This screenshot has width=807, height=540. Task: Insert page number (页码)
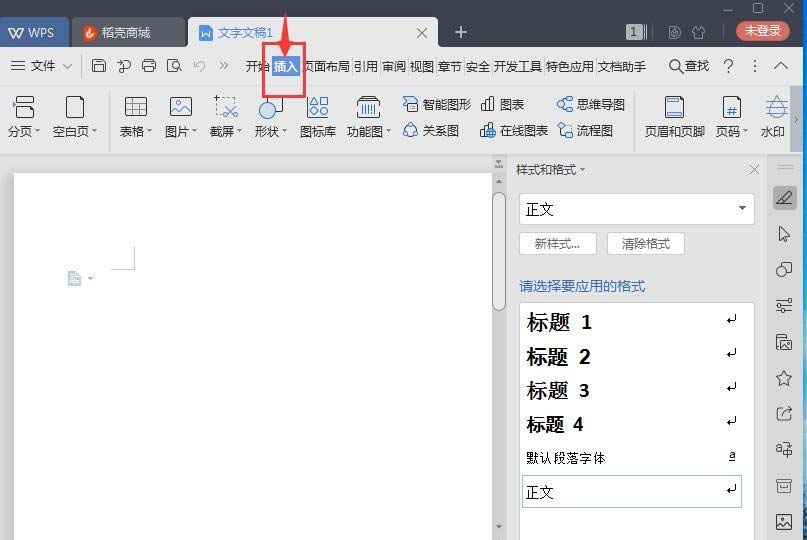(731, 117)
